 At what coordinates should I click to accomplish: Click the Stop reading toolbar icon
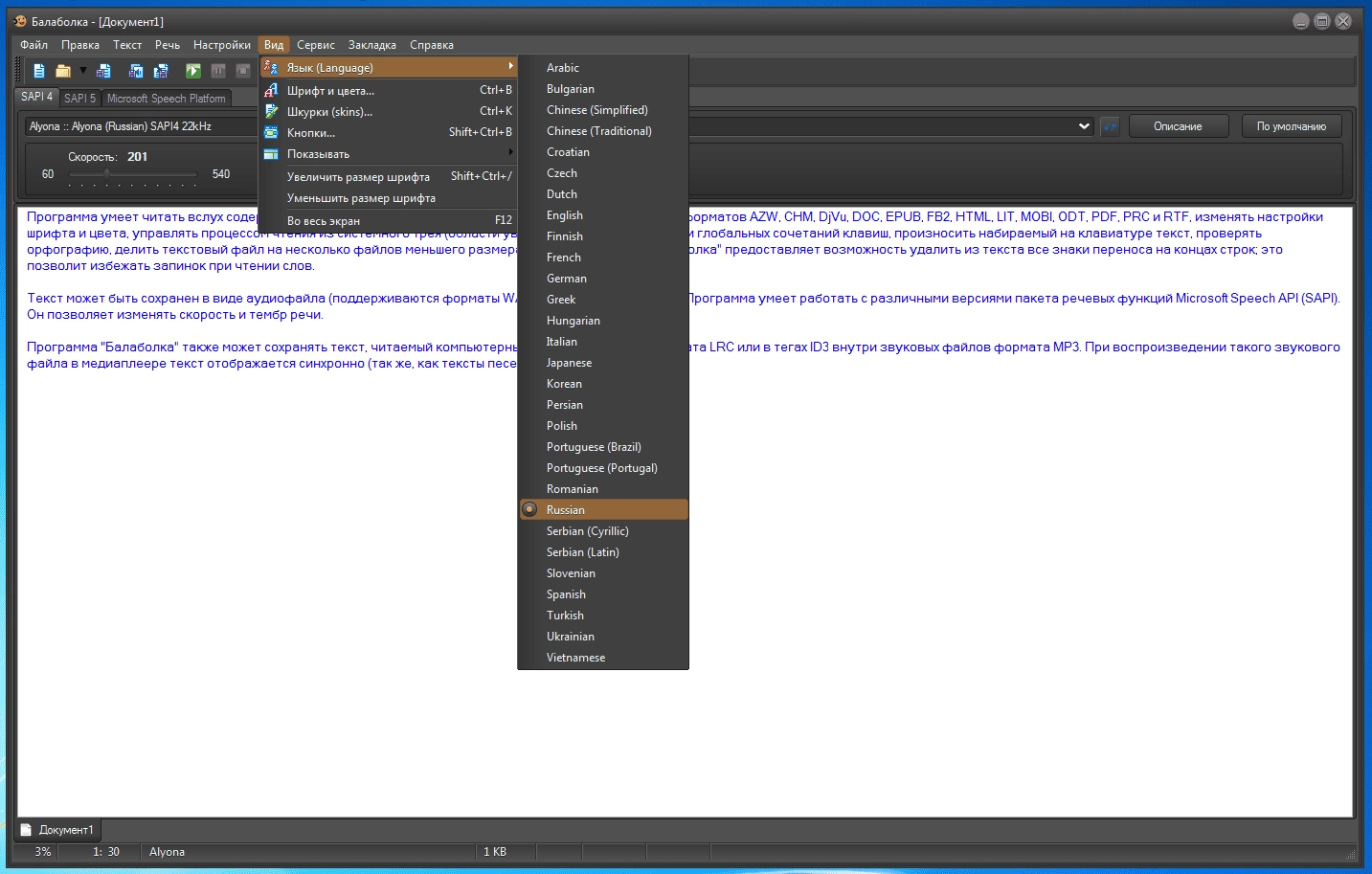[x=243, y=71]
